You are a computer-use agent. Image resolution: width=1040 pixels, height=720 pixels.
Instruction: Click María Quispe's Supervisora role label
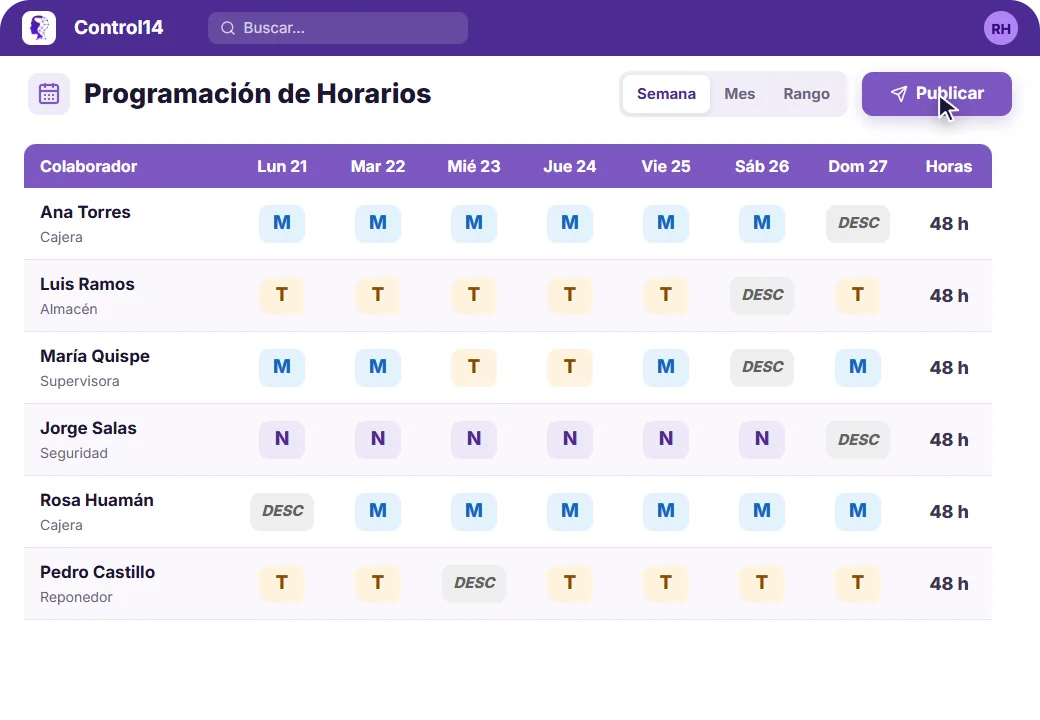pos(80,381)
